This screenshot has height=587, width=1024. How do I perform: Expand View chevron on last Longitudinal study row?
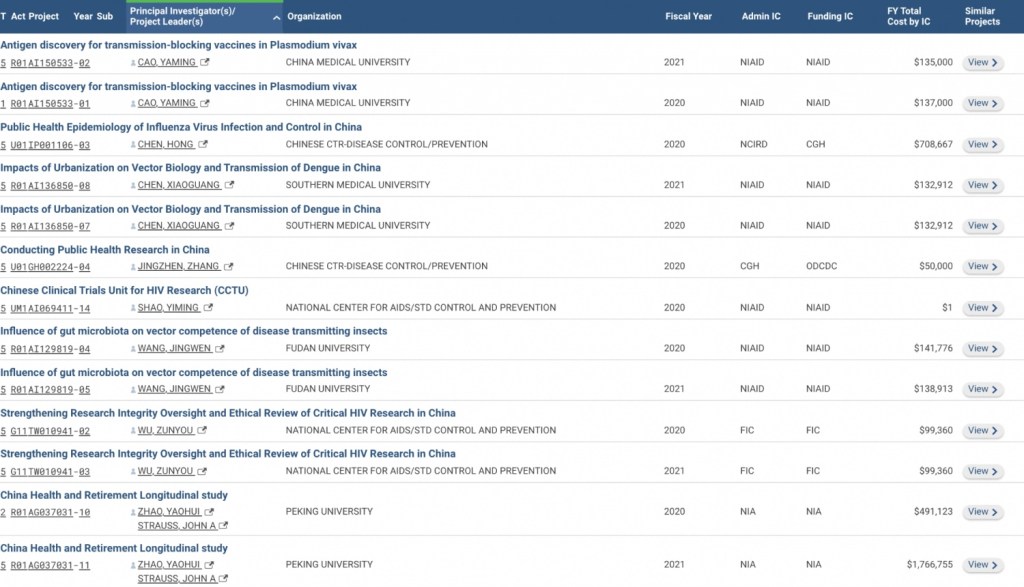click(994, 565)
